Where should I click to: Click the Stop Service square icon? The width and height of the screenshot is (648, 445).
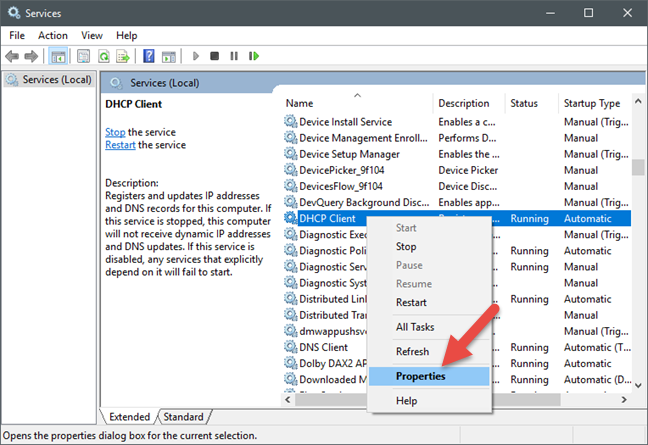coord(214,56)
